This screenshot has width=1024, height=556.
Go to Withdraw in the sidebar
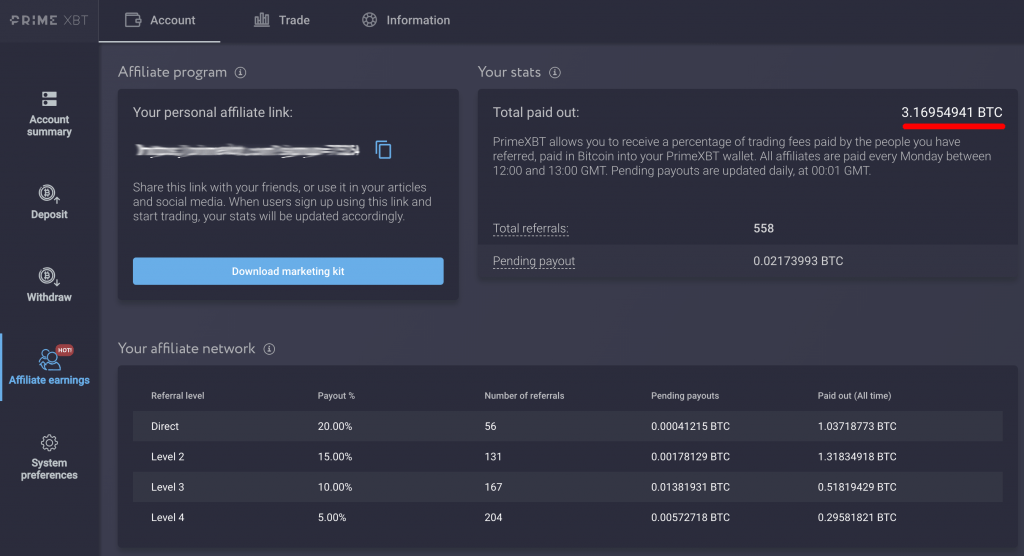tap(49, 286)
